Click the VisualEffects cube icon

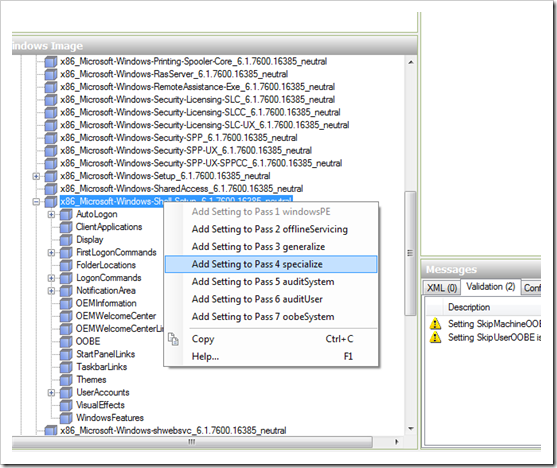pyautogui.click(x=66, y=405)
